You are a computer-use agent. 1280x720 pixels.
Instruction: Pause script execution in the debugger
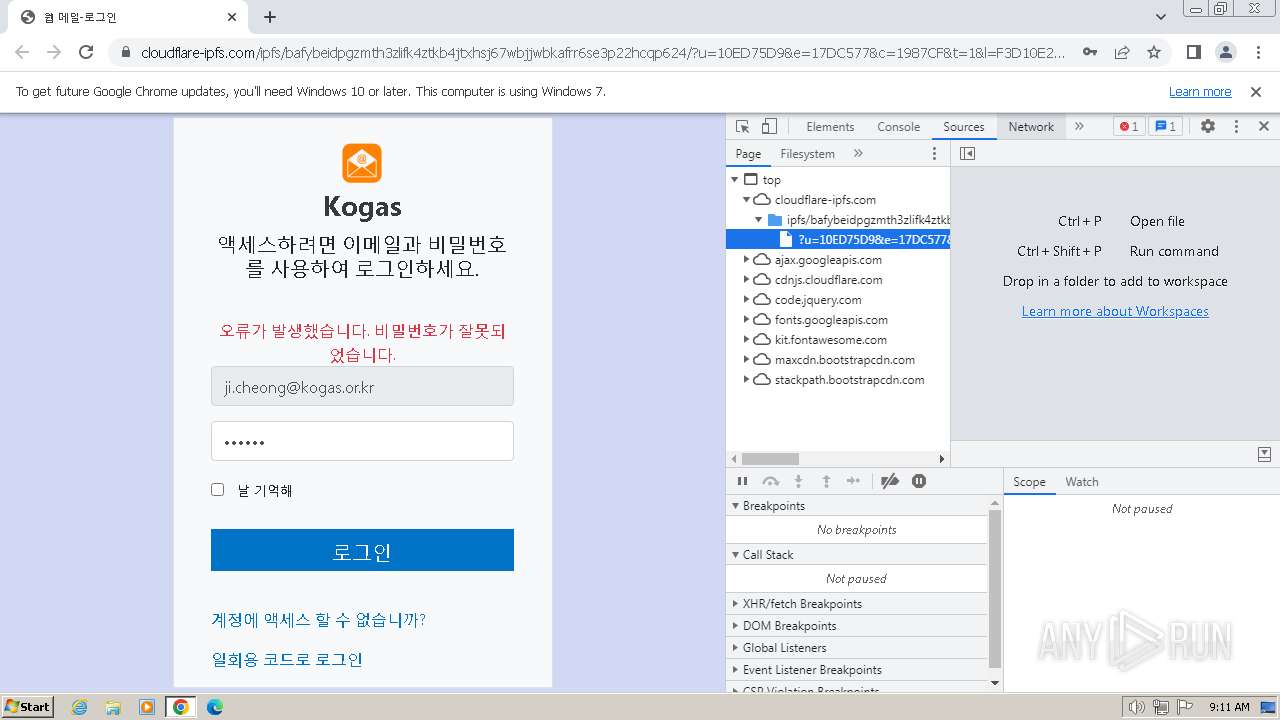pyautogui.click(x=742, y=482)
